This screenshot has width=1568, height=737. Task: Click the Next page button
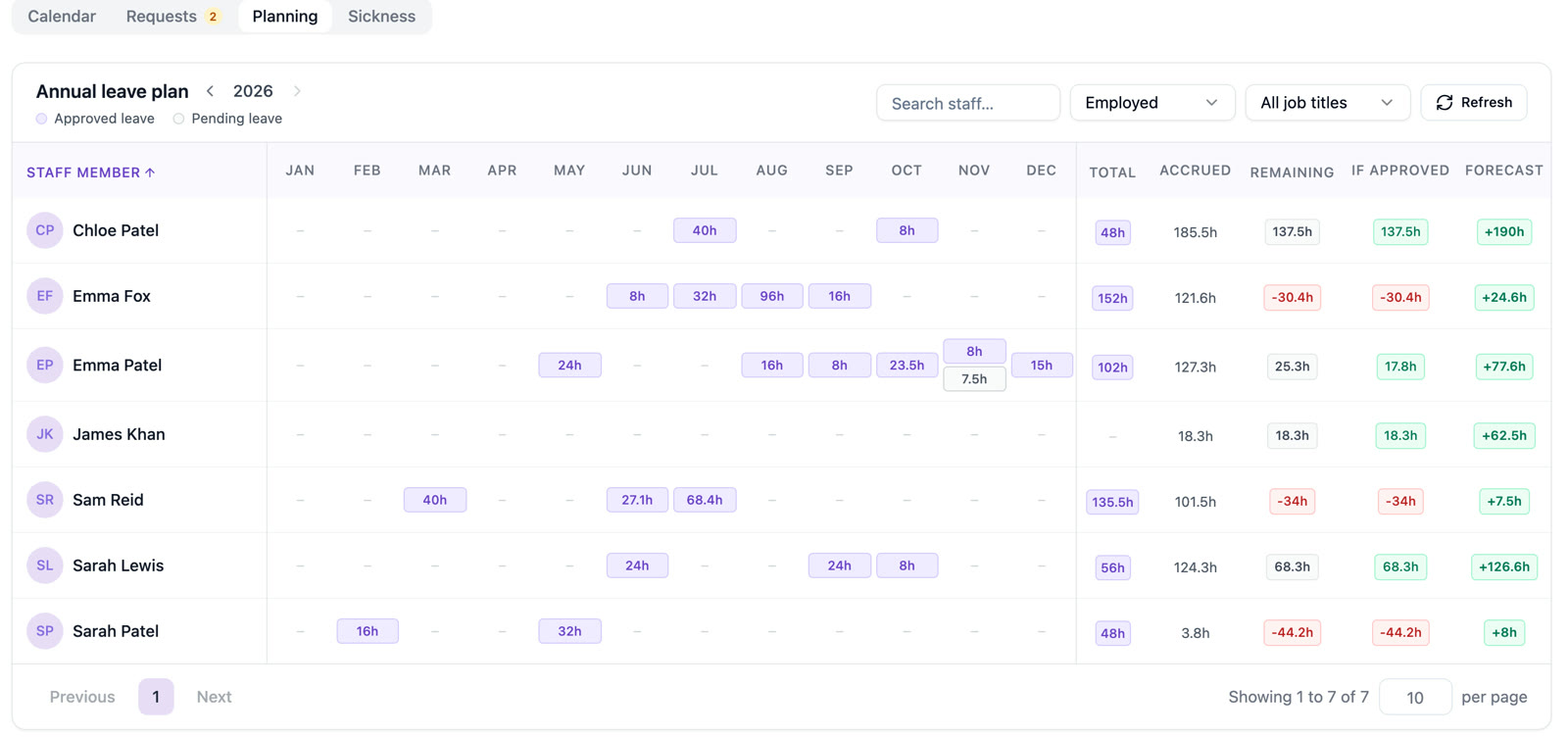tap(214, 697)
